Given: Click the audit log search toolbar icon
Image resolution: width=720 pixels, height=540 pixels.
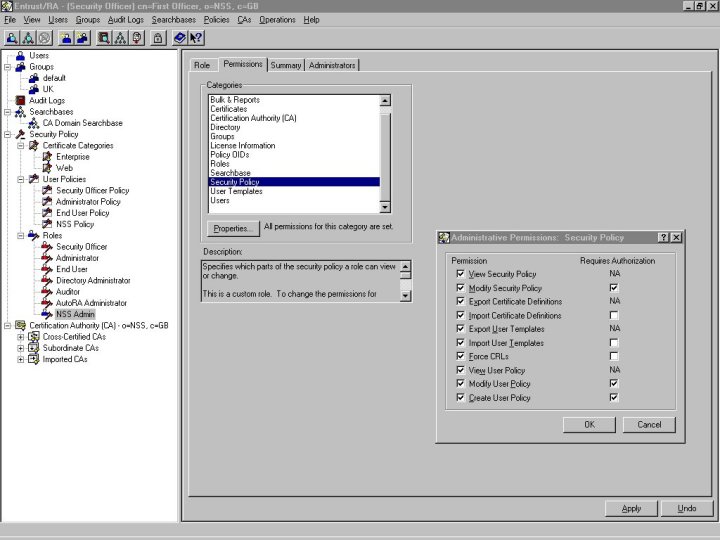Looking at the screenshot, I should (x=104, y=38).
